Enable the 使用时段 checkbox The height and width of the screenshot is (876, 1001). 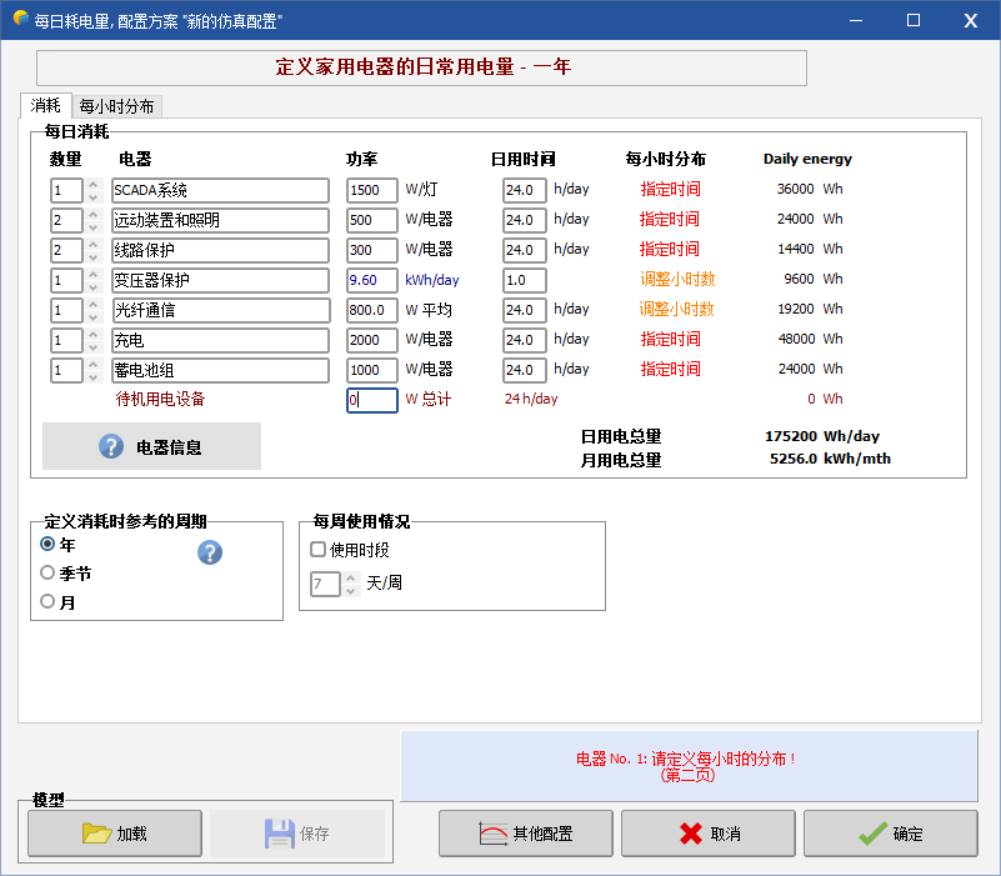[x=318, y=550]
